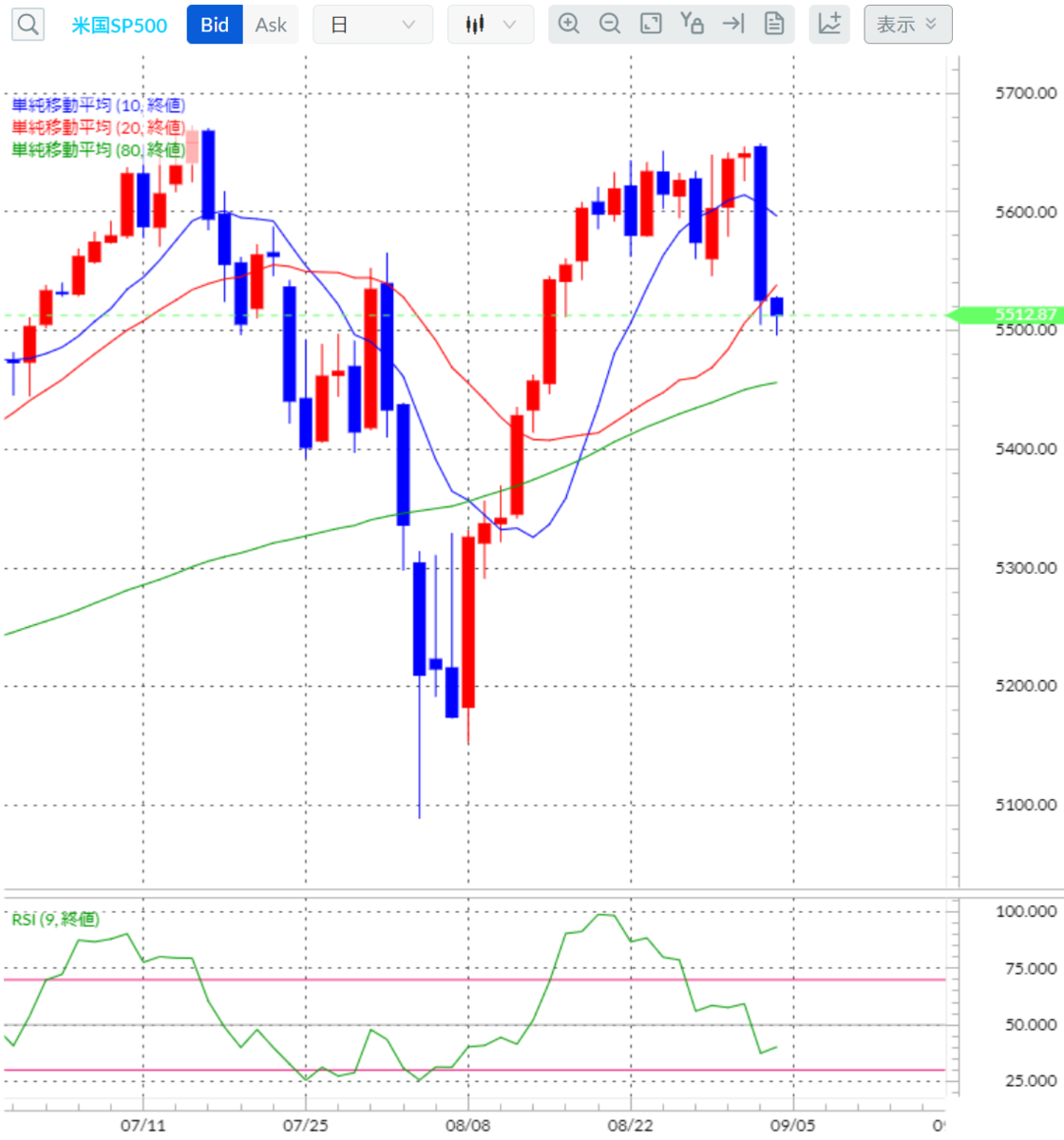Image resolution: width=1064 pixels, height=1140 pixels.
Task: Zoom out of the chart
Action: tap(610, 24)
